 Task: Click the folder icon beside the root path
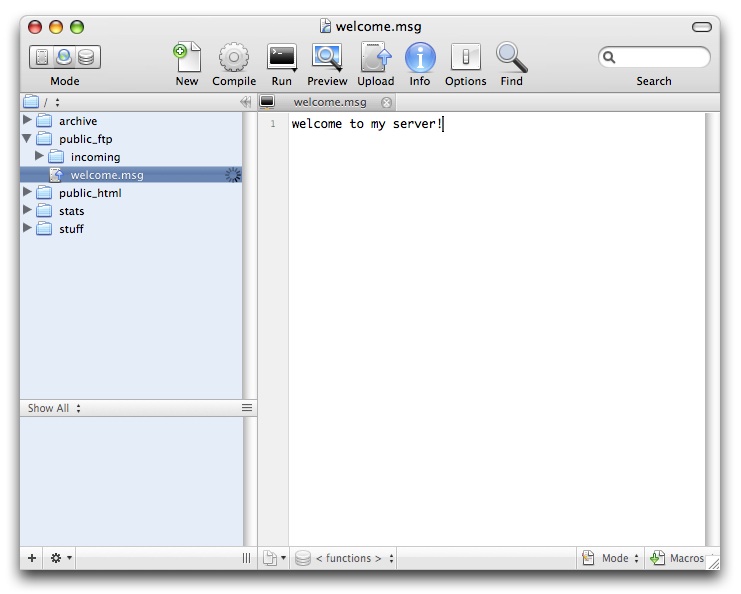pyautogui.click(x=31, y=102)
